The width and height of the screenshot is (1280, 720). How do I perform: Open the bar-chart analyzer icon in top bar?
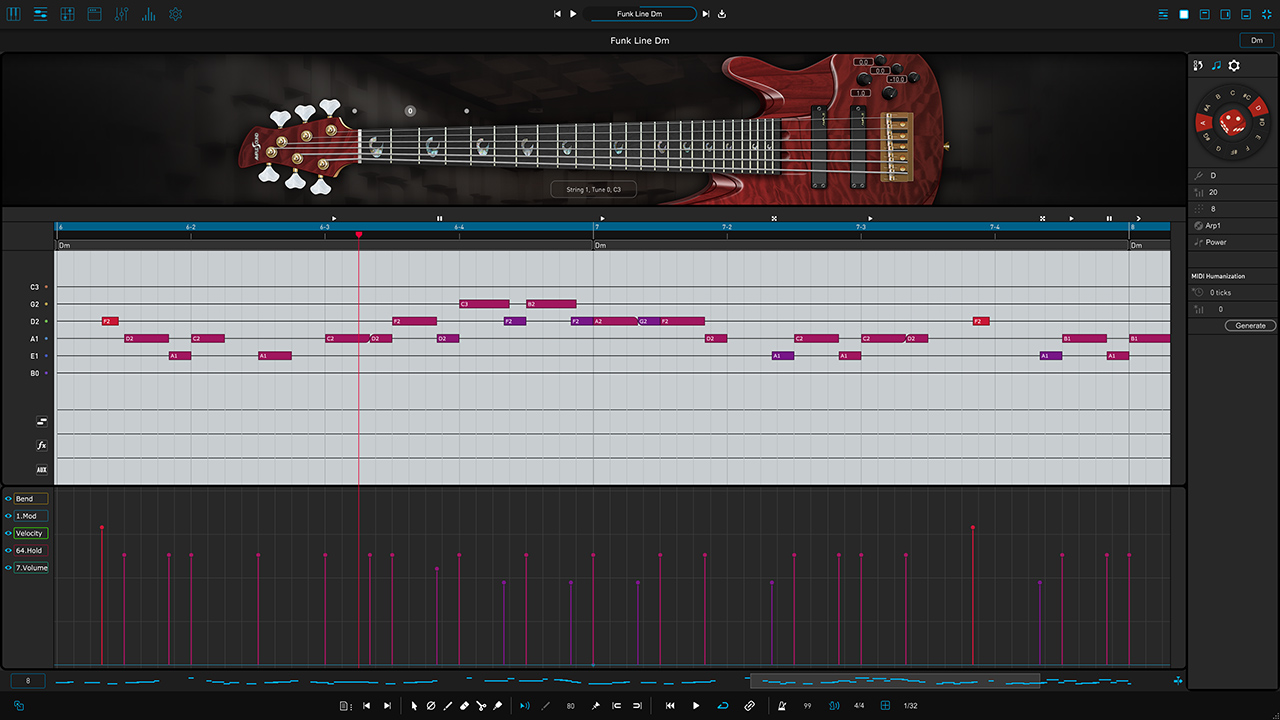[149, 14]
